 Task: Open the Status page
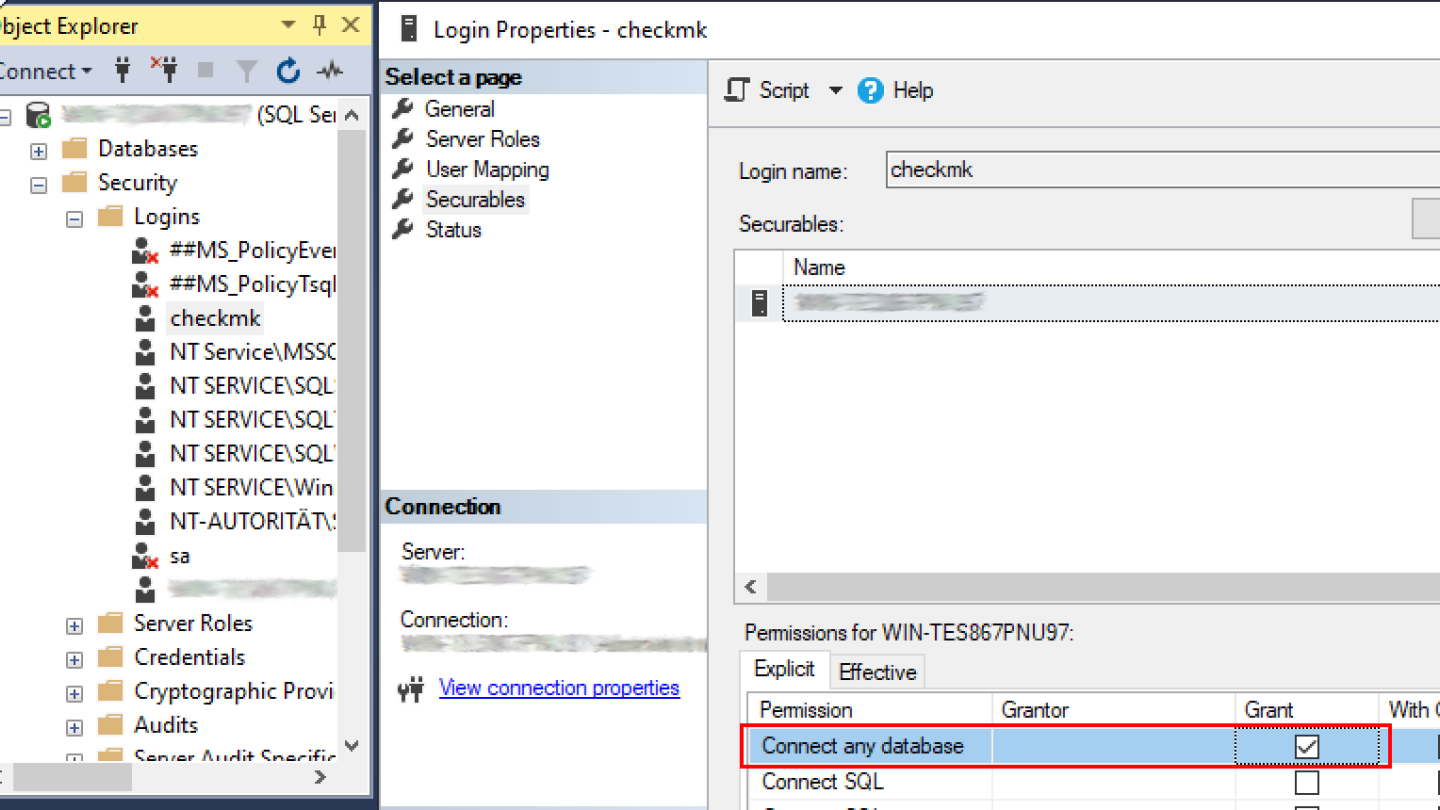[453, 229]
